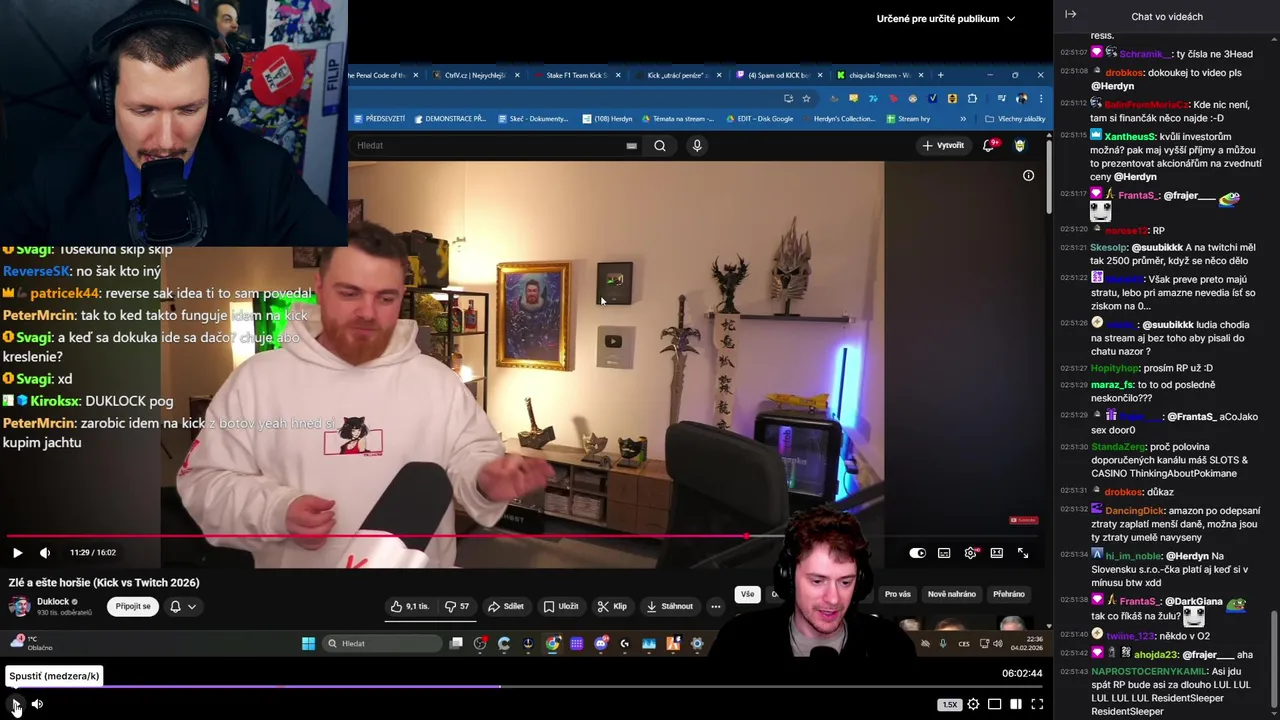
Task: Switch to Stake F1 Team Kick tab
Action: point(578,75)
